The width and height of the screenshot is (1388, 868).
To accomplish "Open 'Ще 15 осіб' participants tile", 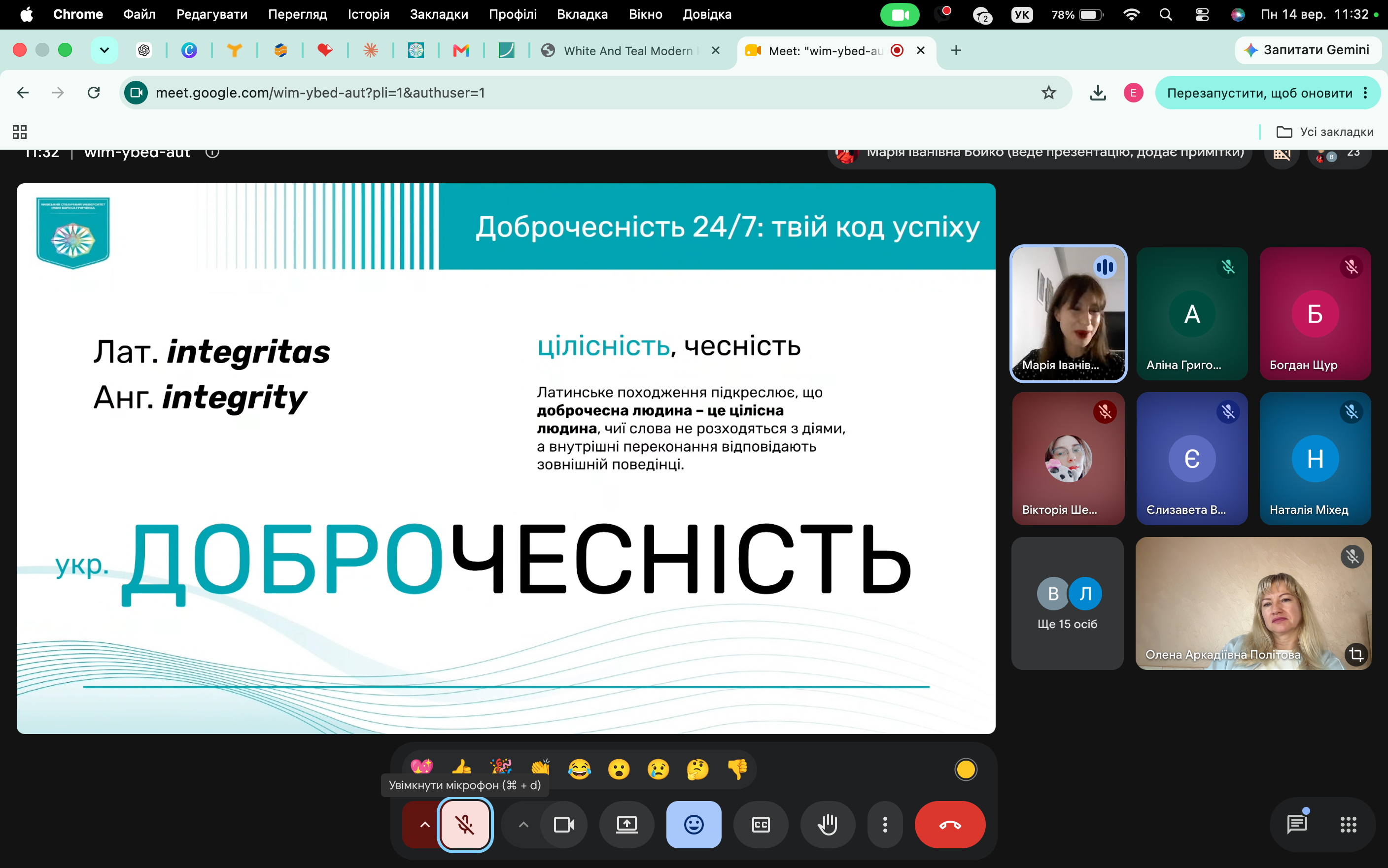I will pyautogui.click(x=1067, y=603).
